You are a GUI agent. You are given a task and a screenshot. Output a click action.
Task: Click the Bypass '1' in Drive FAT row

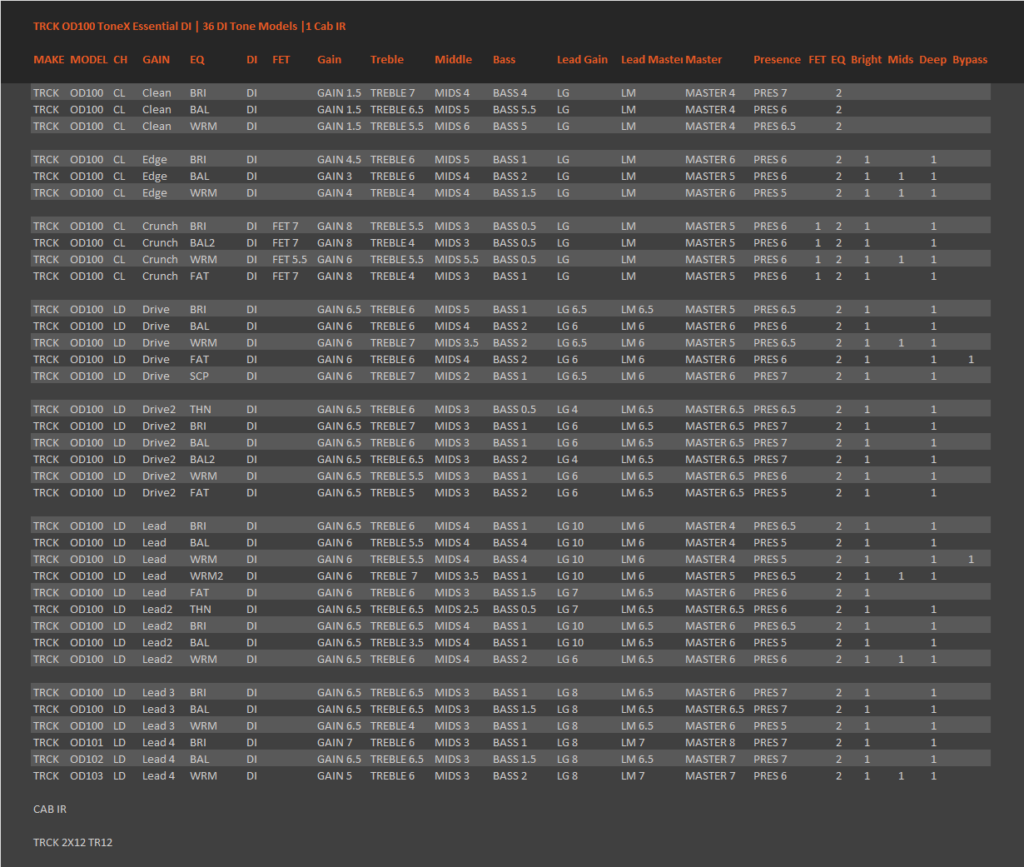970,359
